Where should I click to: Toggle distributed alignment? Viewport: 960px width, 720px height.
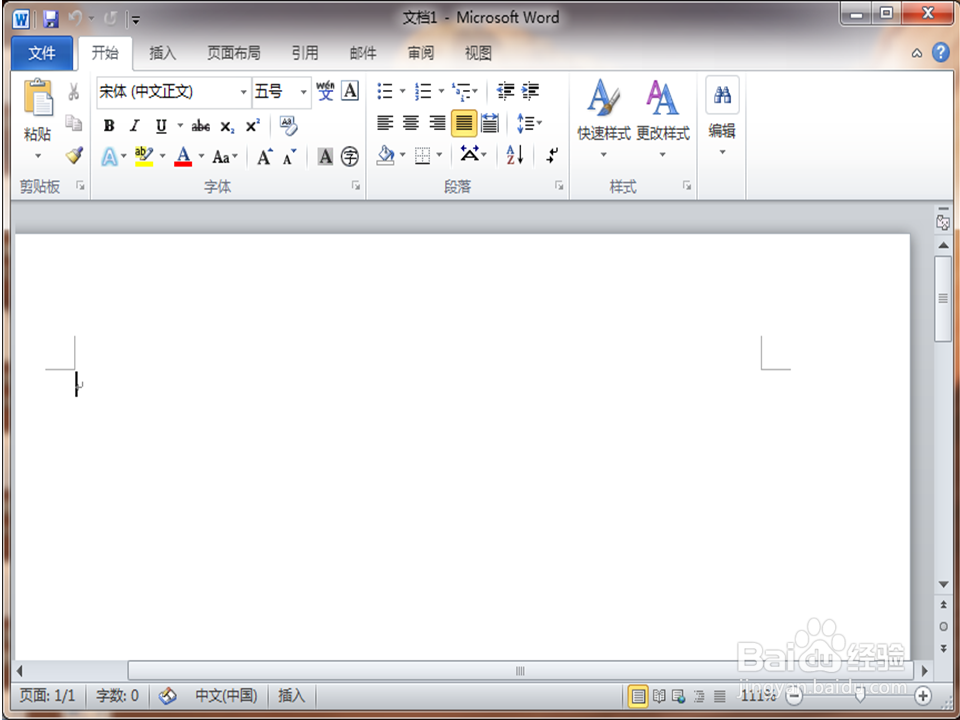490,123
